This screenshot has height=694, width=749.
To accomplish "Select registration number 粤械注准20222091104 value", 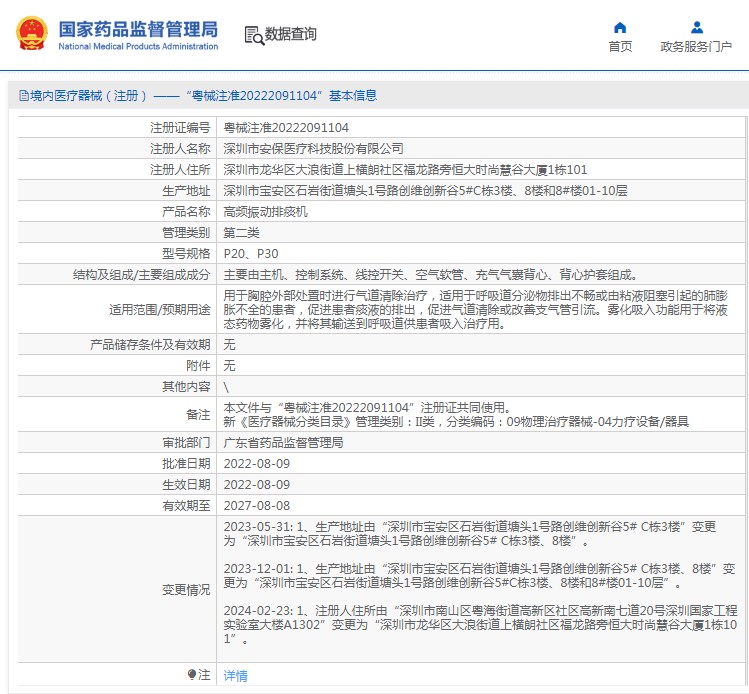I will [286, 128].
